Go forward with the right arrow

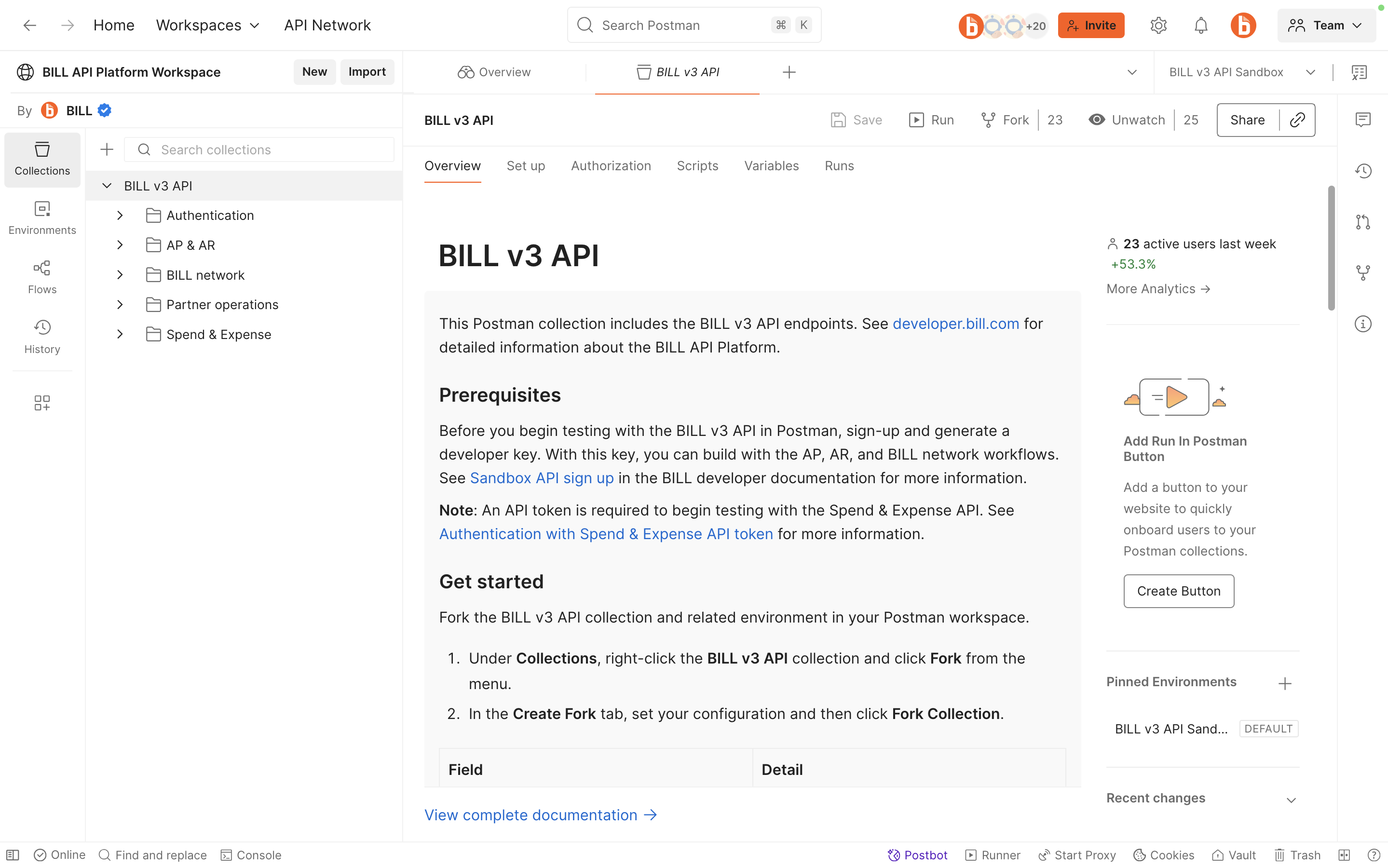pyautogui.click(x=67, y=25)
